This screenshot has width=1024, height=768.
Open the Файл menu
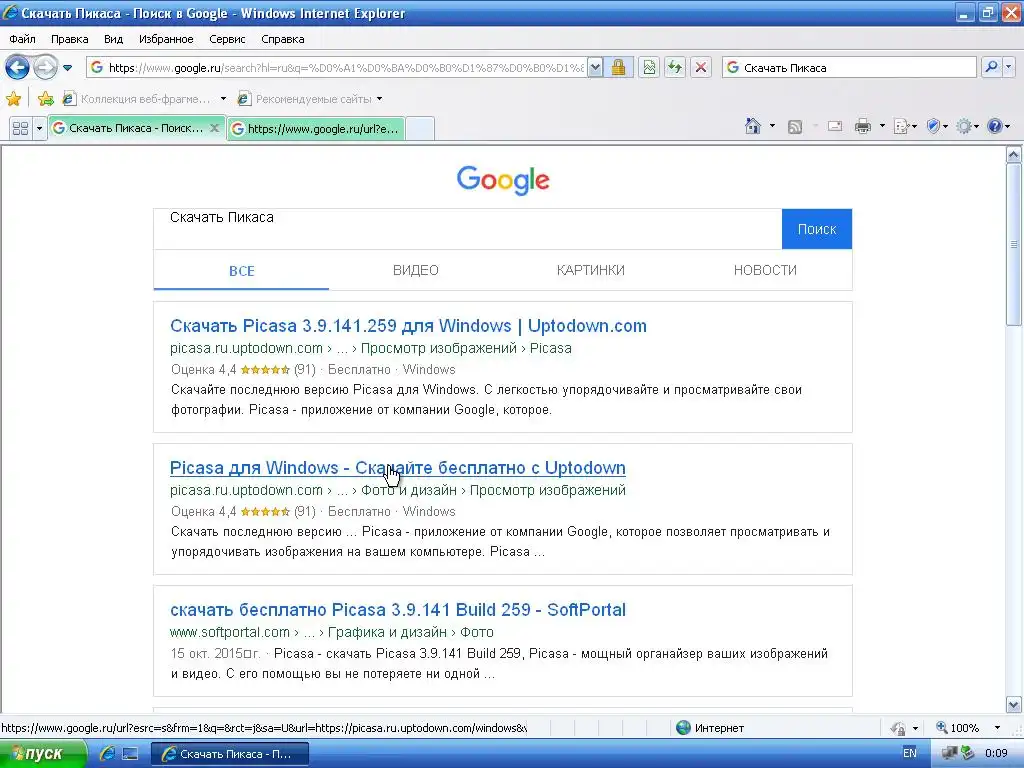(22, 39)
